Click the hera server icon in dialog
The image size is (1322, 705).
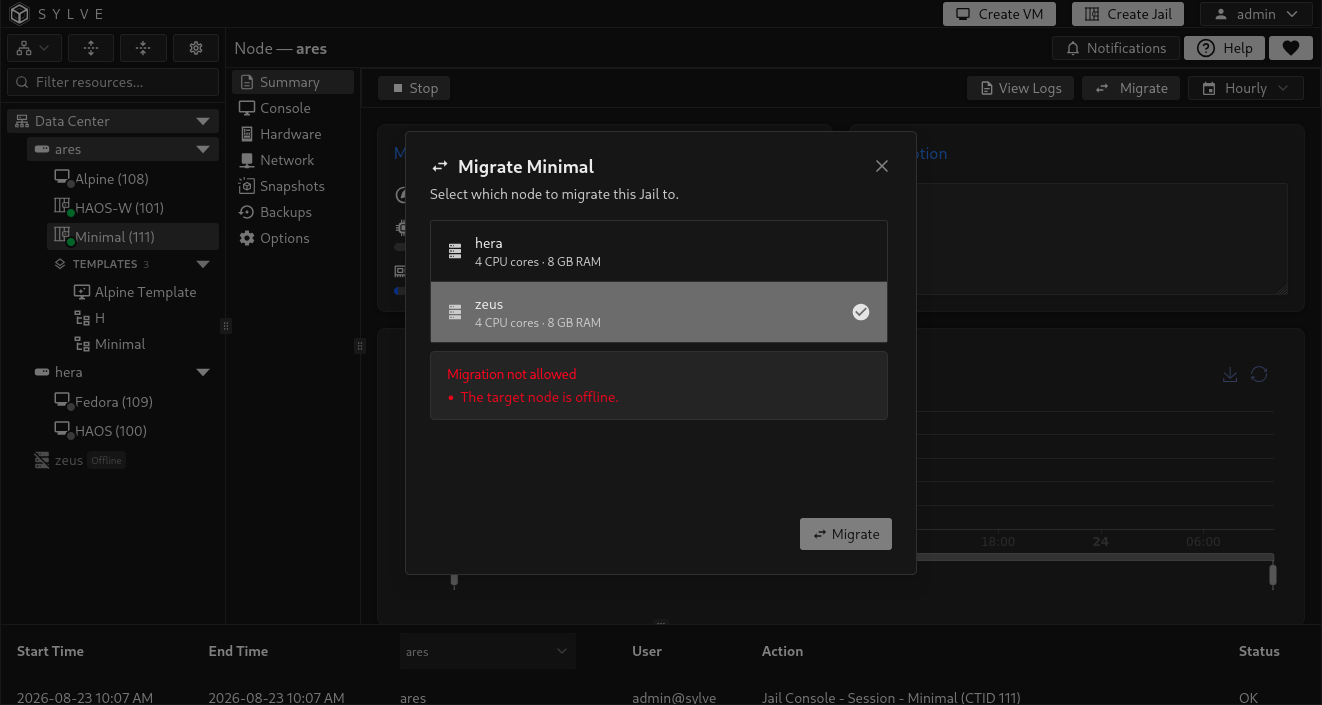(x=455, y=251)
